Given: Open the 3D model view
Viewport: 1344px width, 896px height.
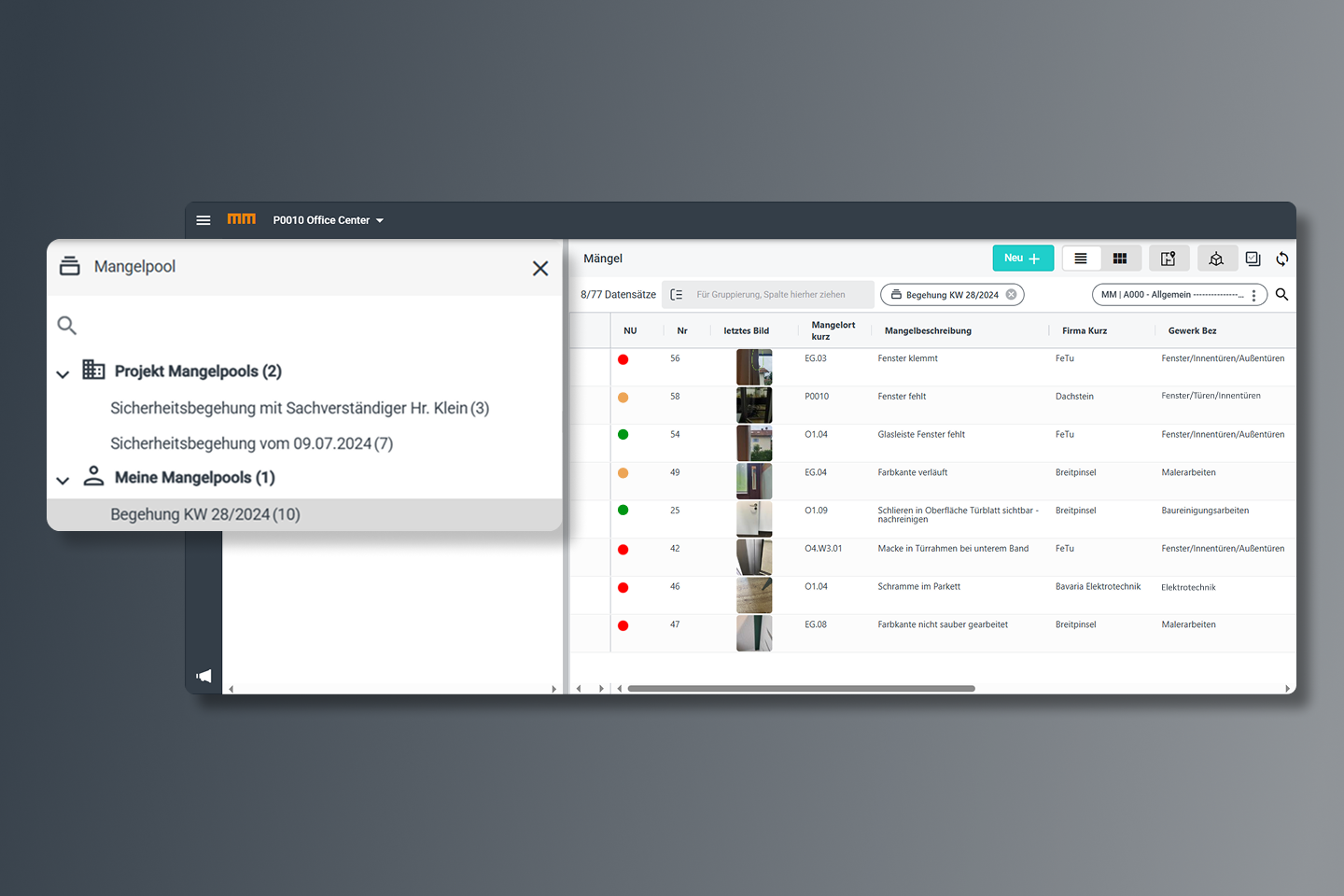Looking at the screenshot, I should click(x=1216, y=259).
